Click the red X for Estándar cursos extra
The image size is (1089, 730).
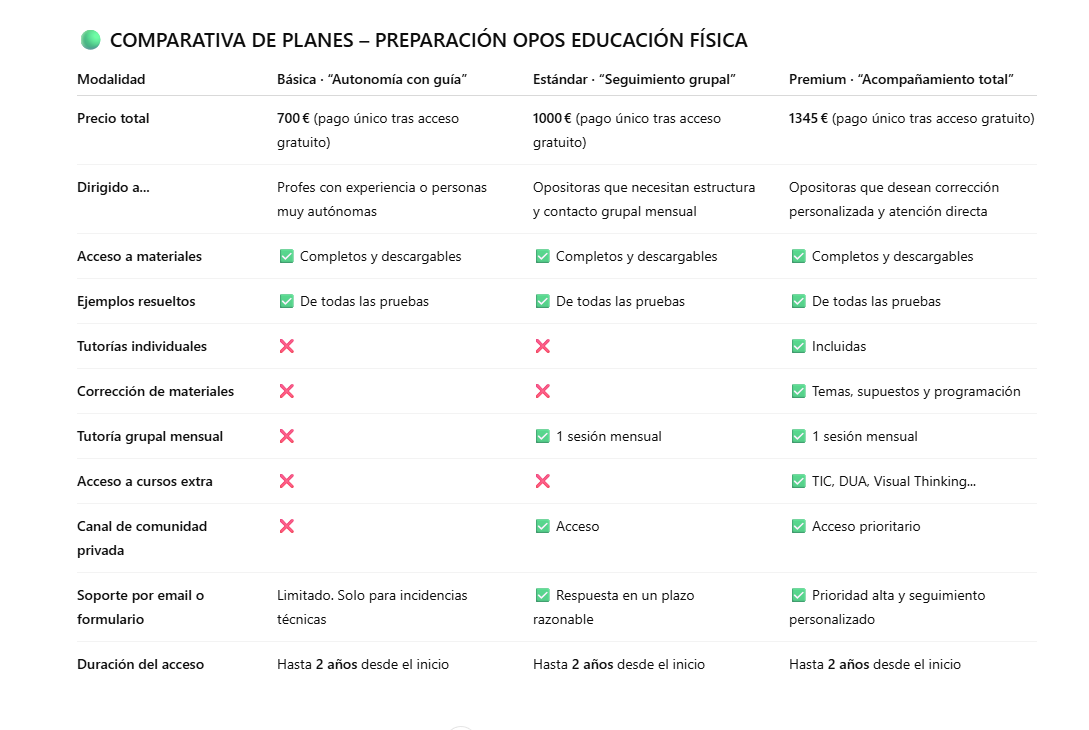tap(542, 481)
